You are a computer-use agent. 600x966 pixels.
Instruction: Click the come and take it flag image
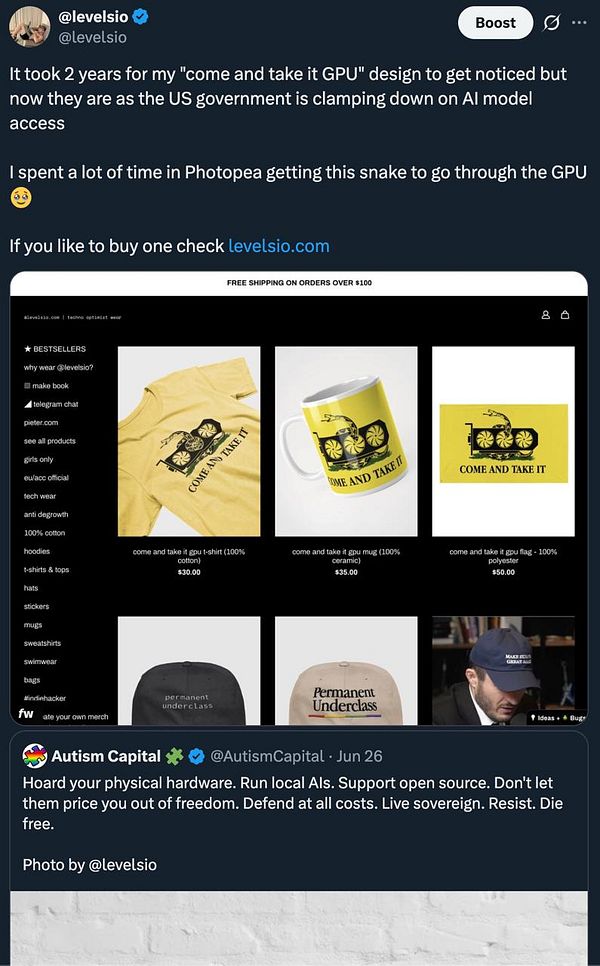click(503, 441)
